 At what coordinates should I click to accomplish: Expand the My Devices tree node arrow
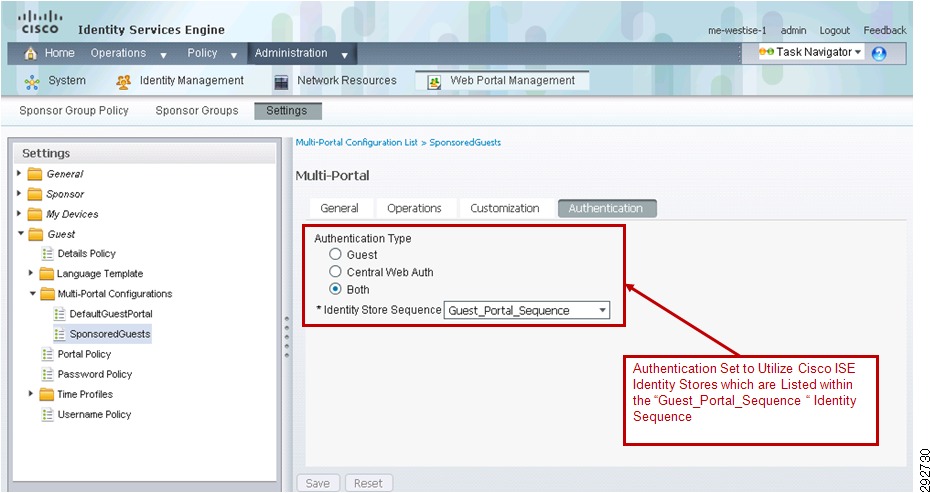[20, 214]
